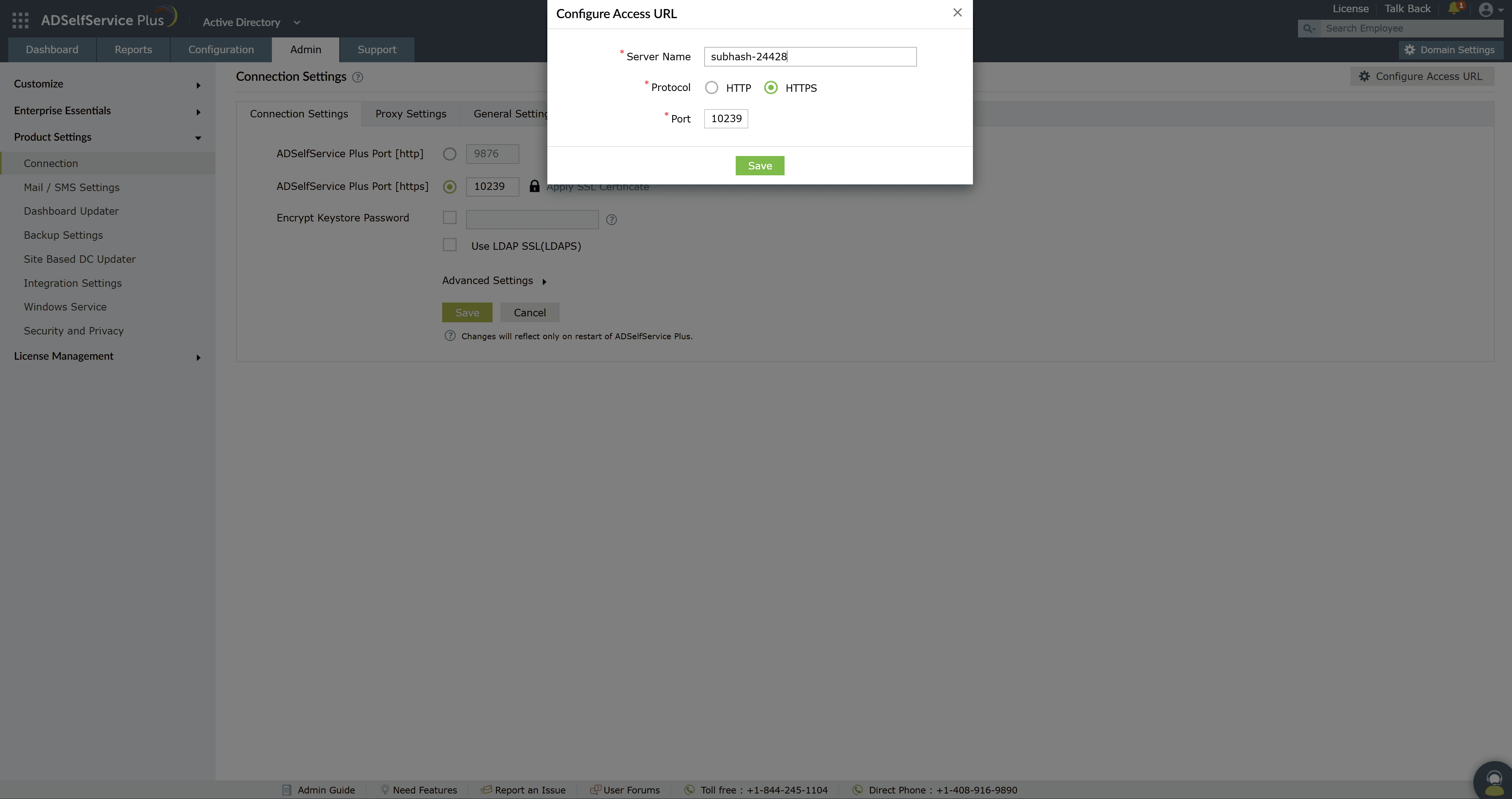Image resolution: width=1512 pixels, height=799 pixels.
Task: Open the apps grid icon
Action: pos(20,20)
